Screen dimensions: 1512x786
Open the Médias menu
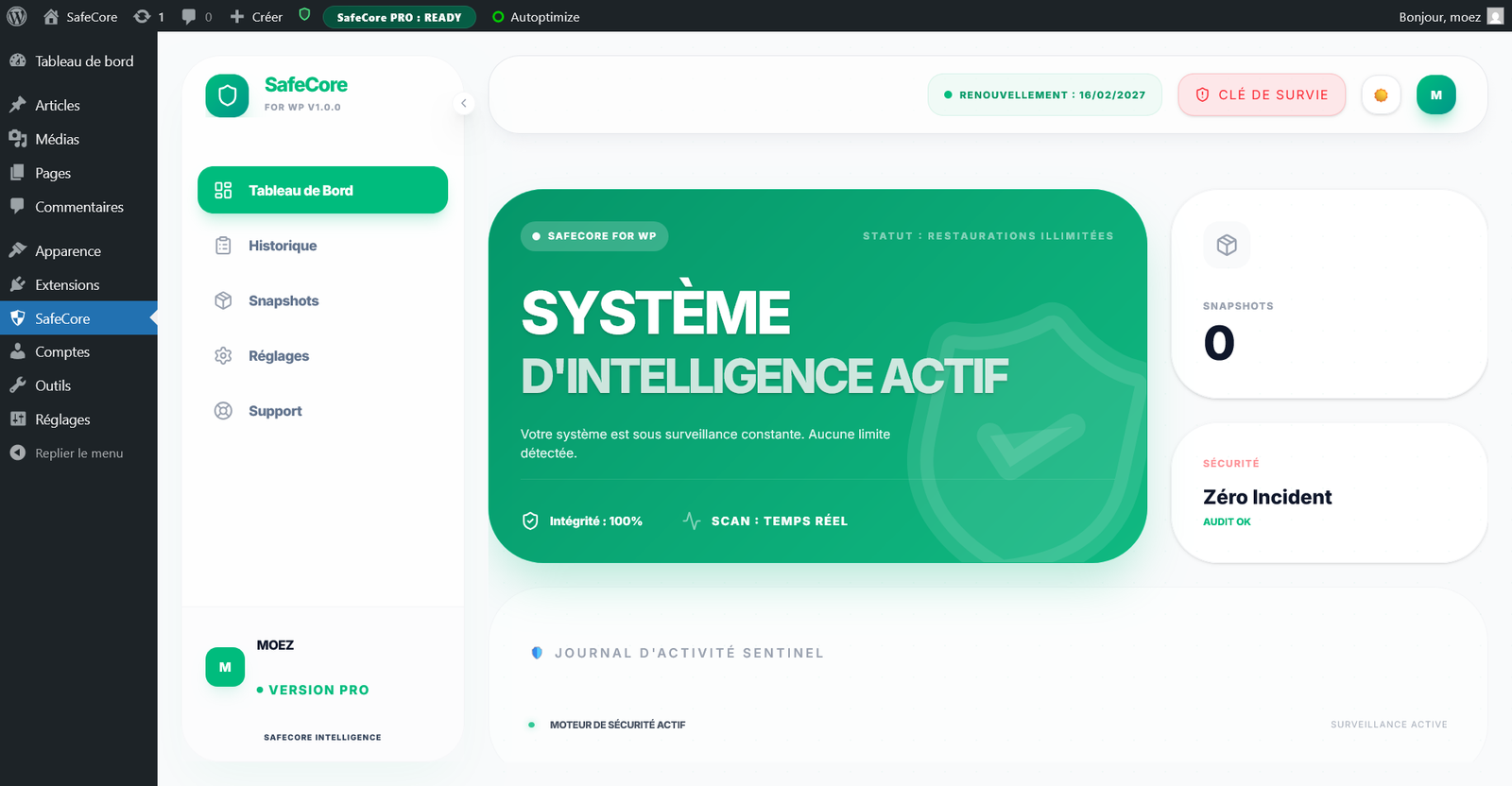[x=78, y=139]
